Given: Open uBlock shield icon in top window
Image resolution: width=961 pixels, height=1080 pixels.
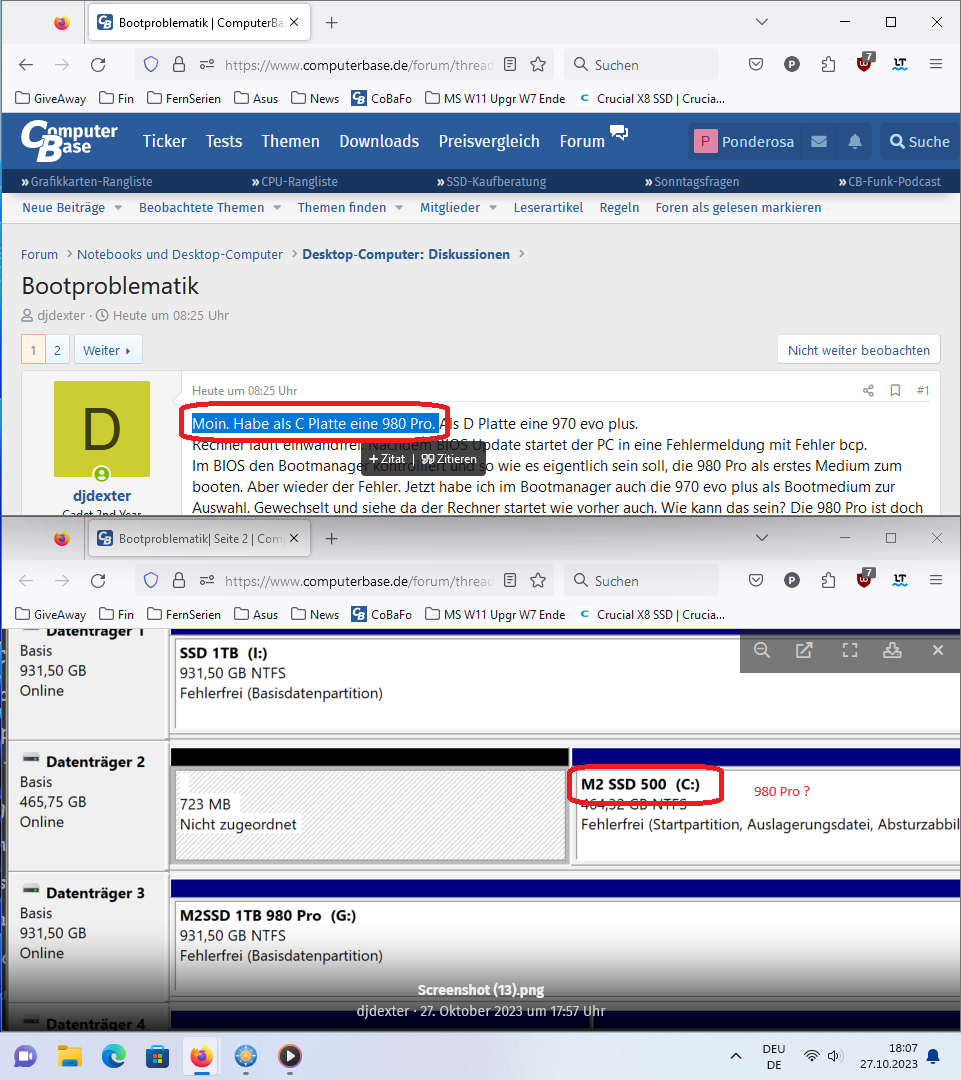Looking at the screenshot, I should click(x=864, y=63).
